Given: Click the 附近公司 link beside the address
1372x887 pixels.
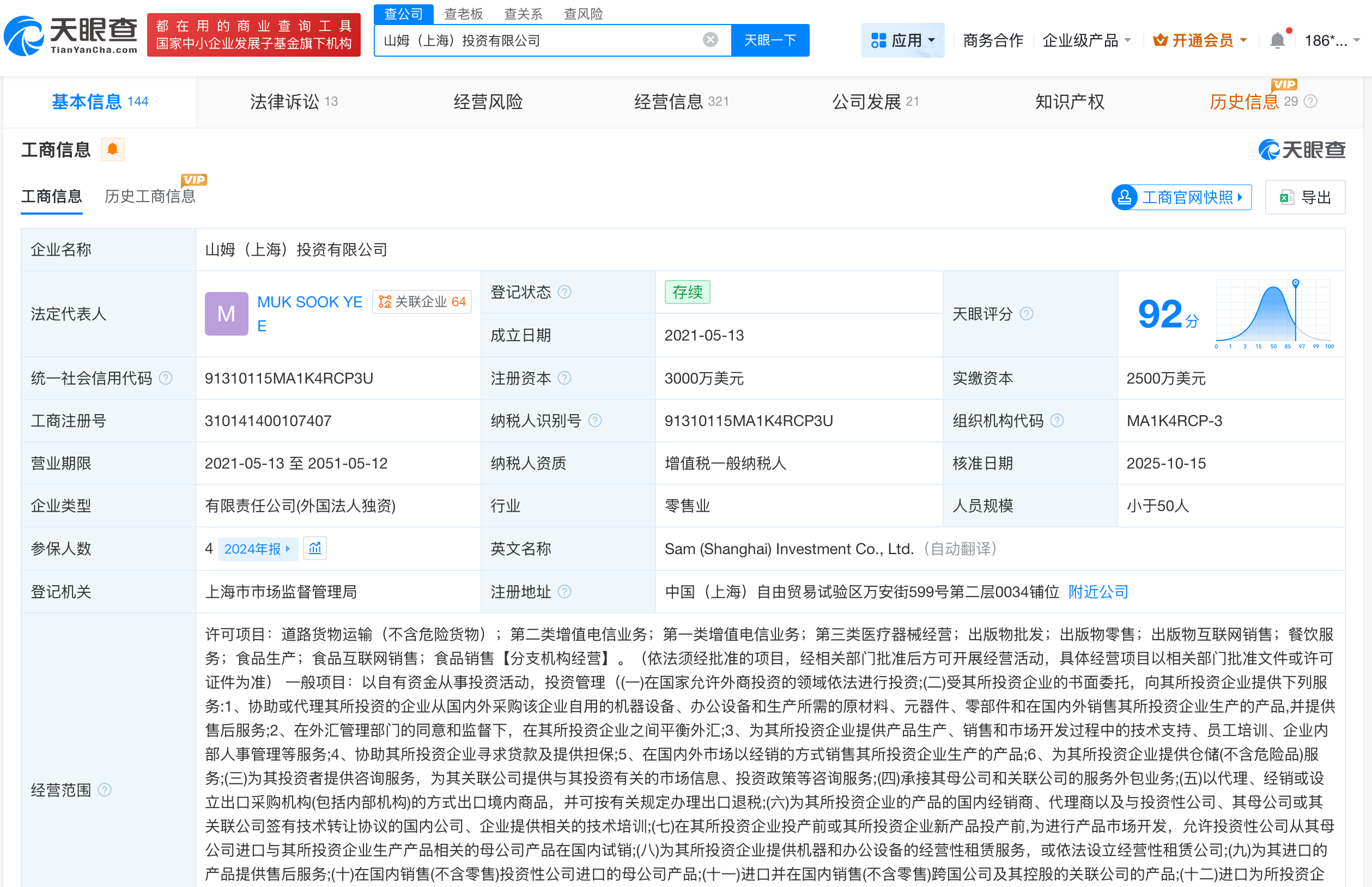Looking at the screenshot, I should [1097, 592].
